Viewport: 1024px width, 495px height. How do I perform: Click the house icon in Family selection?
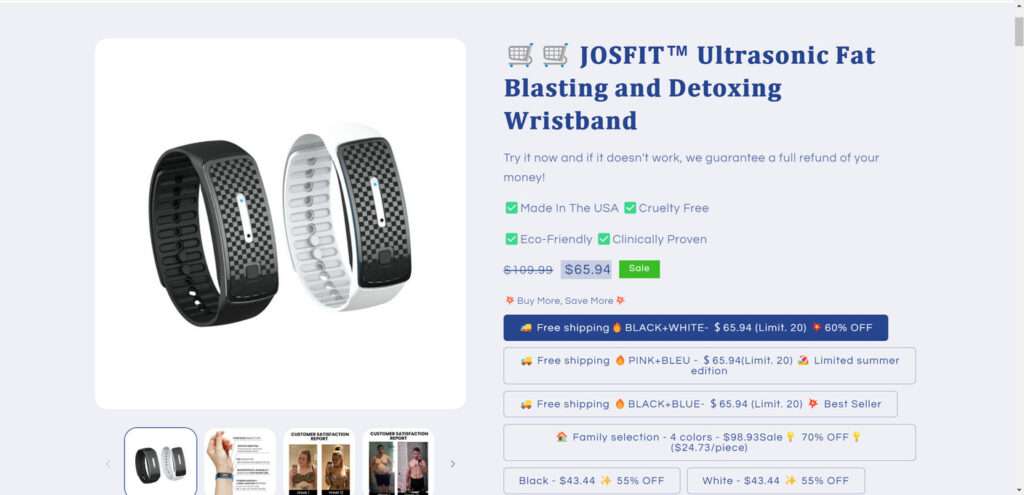tap(562, 437)
